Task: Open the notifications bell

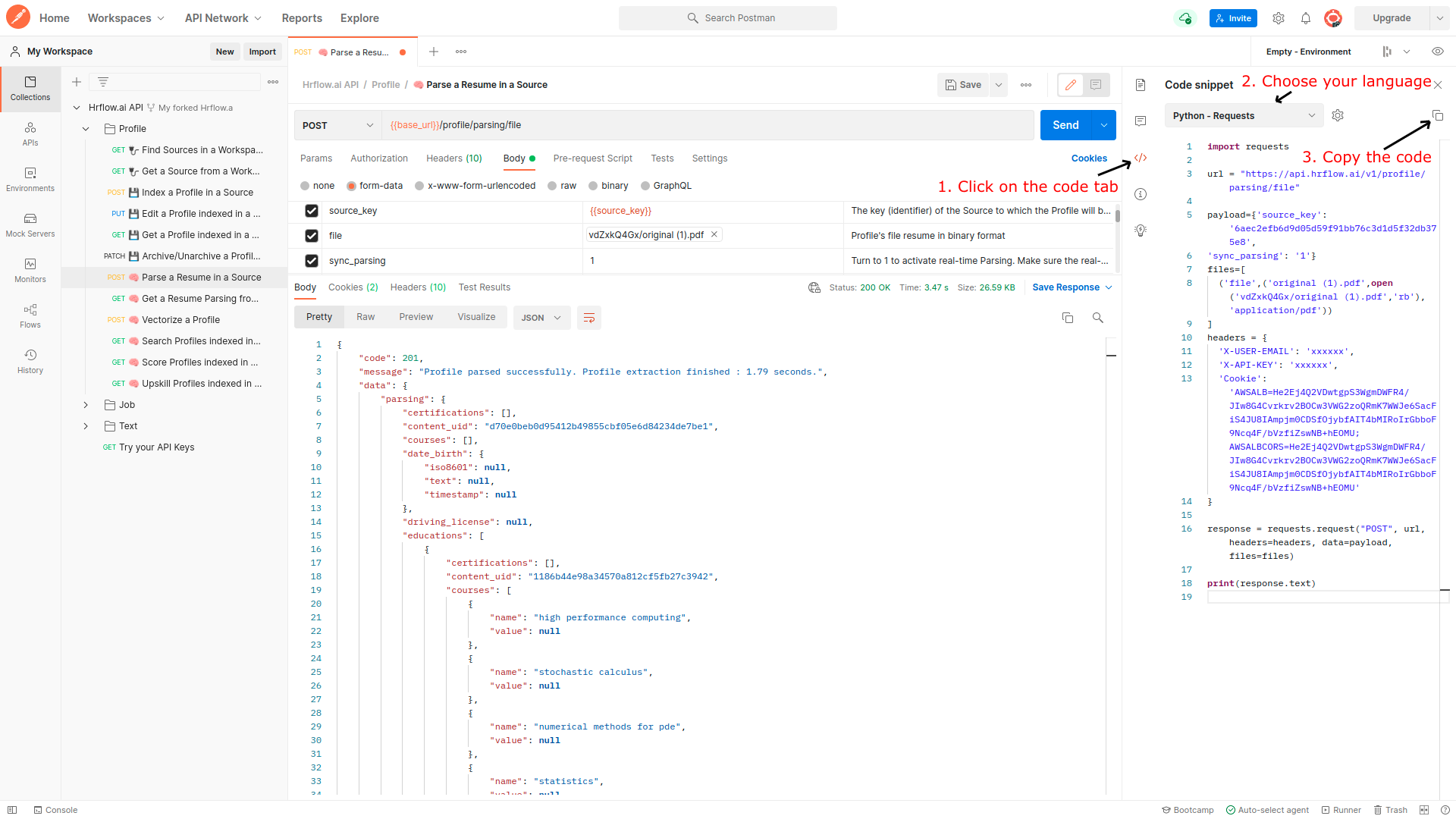Action: 1305,18
